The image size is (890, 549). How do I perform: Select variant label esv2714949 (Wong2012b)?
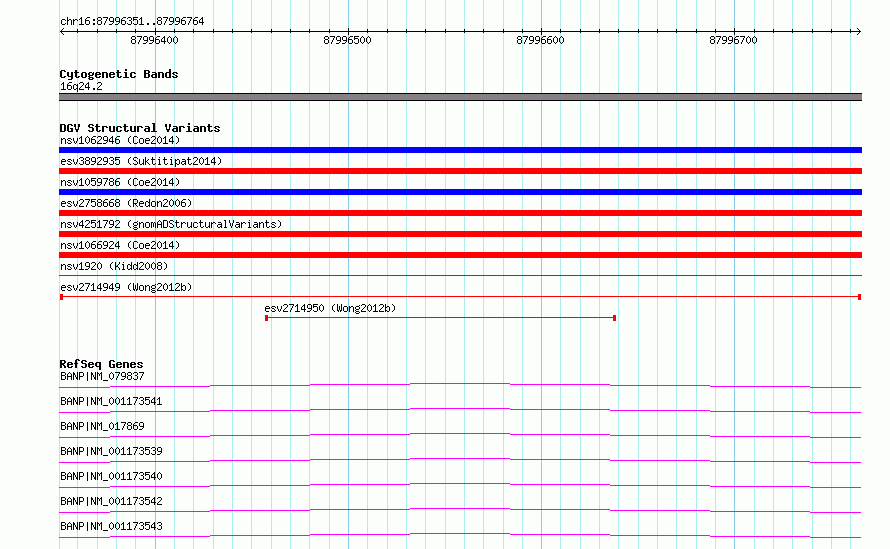(126, 287)
